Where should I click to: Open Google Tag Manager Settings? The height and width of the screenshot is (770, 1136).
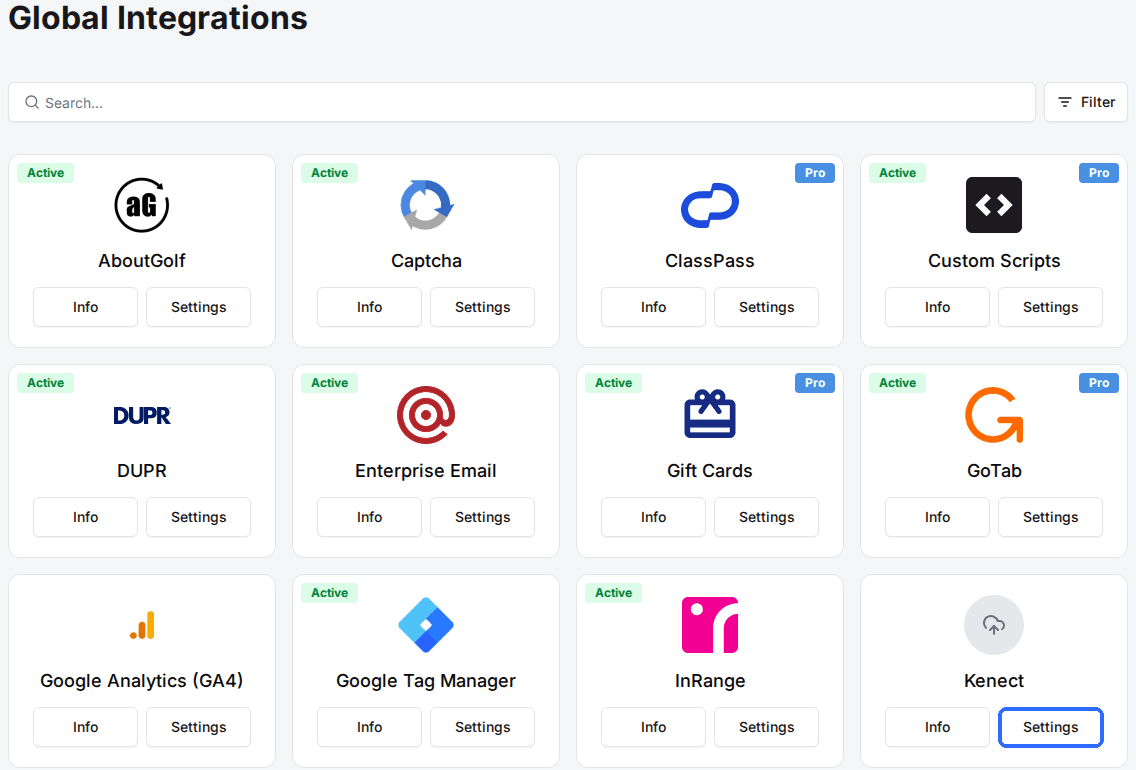click(x=483, y=727)
